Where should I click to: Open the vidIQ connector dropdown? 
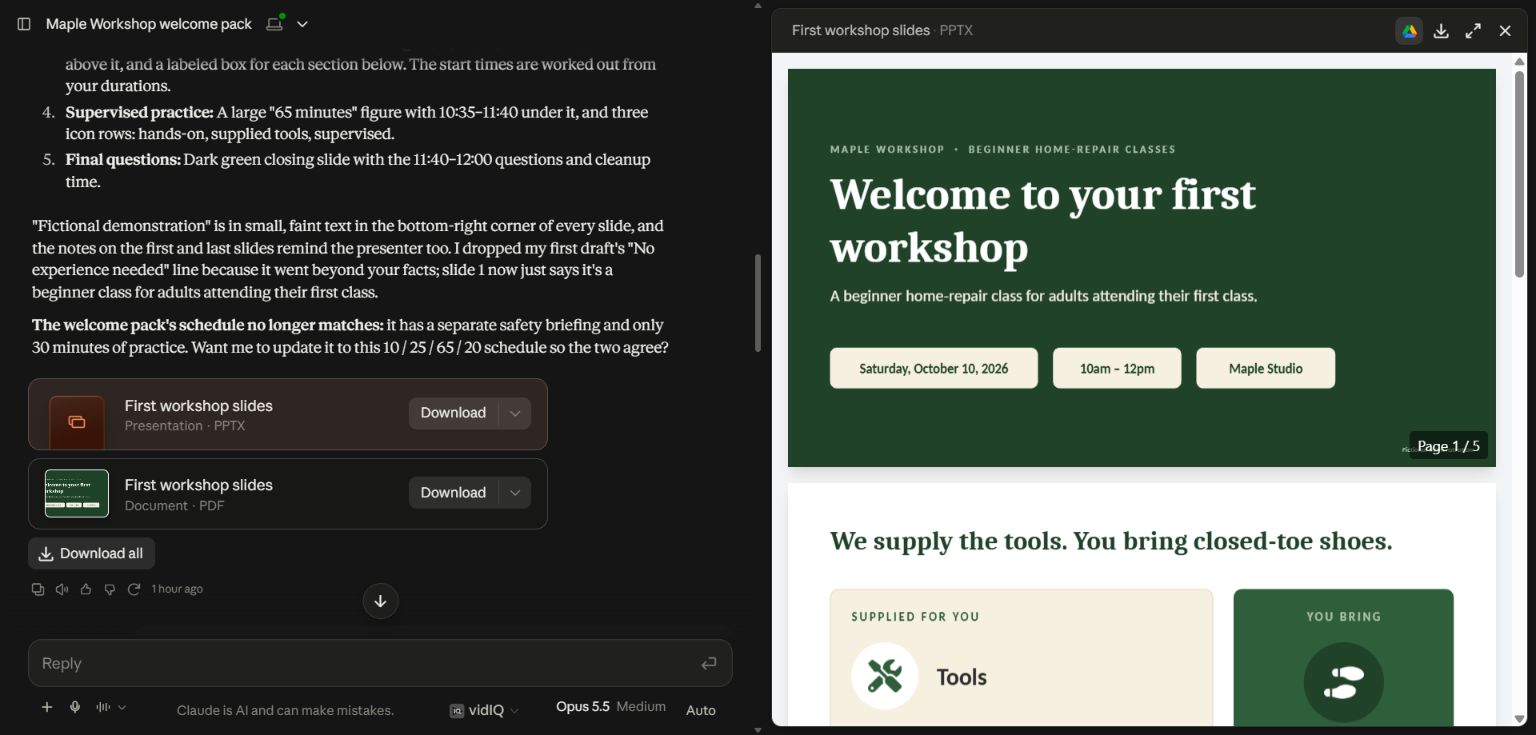[485, 710]
